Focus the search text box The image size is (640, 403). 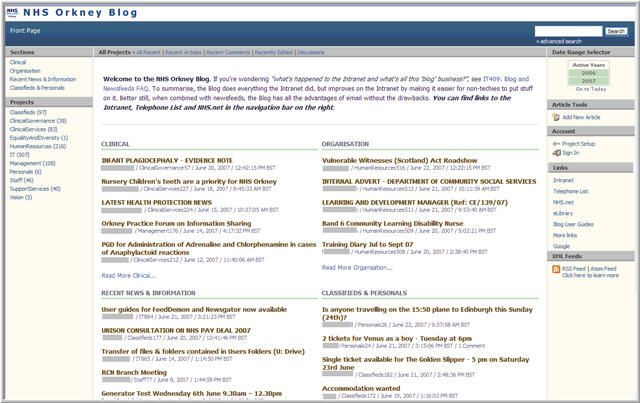568,32
